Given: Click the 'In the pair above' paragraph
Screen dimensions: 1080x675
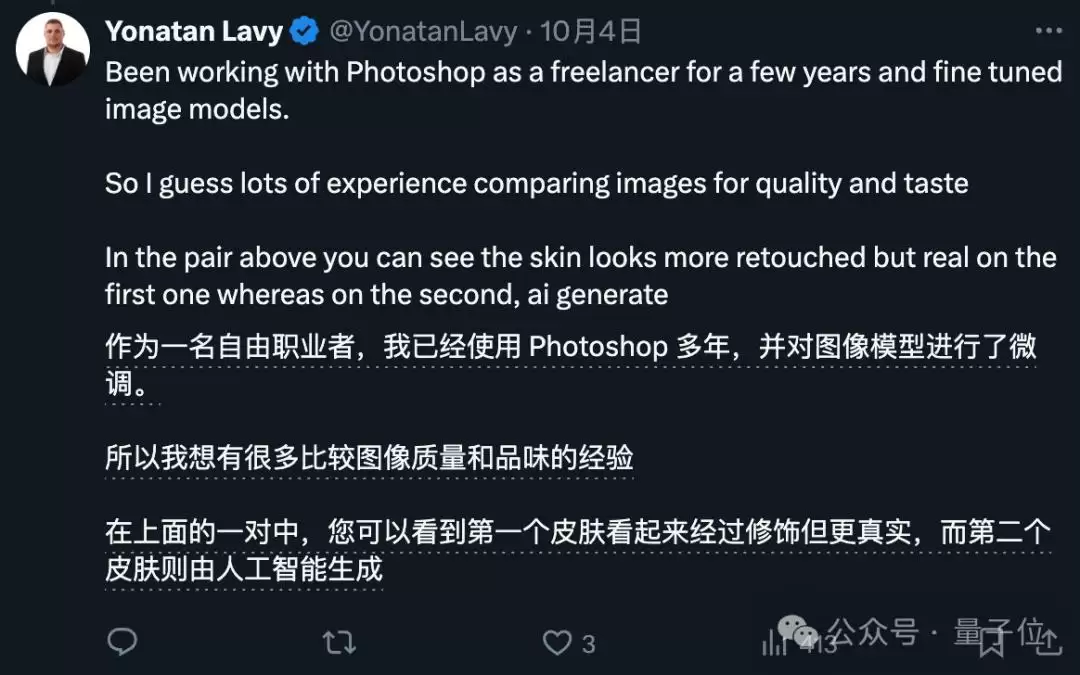Looking at the screenshot, I should [x=581, y=276].
